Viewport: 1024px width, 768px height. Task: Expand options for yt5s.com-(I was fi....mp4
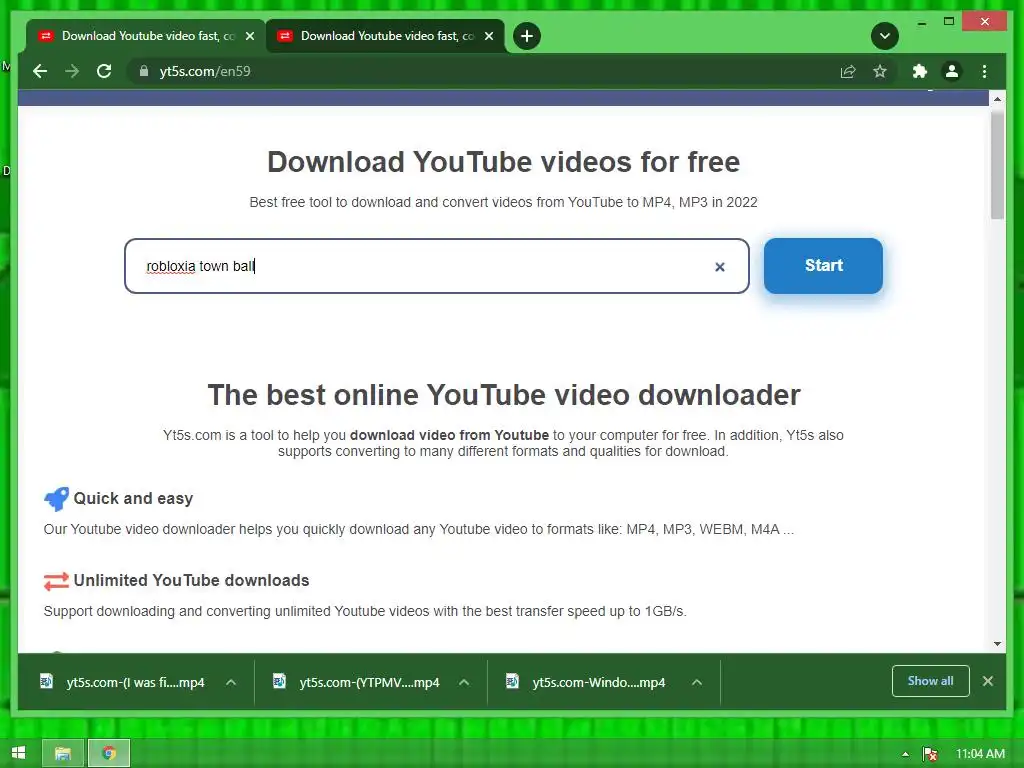click(x=231, y=682)
